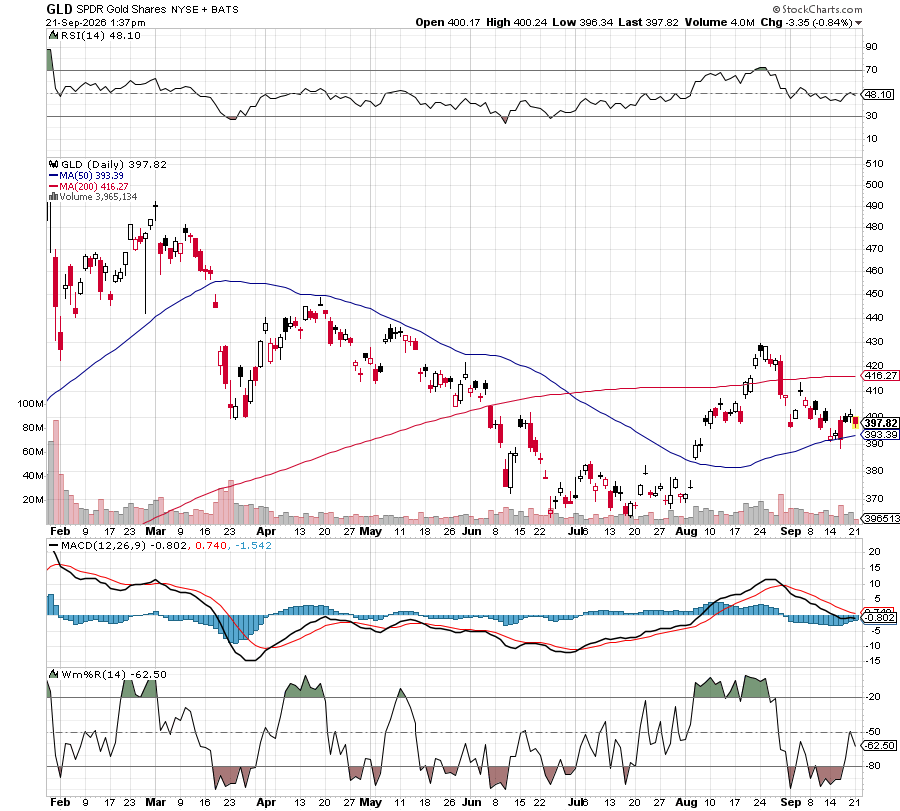The height and width of the screenshot is (811, 900).
Task: Click the Open 400.17 value
Action: (448, 22)
